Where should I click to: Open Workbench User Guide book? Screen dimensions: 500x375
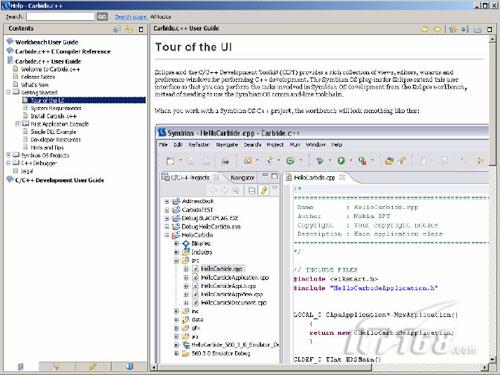click(47, 42)
